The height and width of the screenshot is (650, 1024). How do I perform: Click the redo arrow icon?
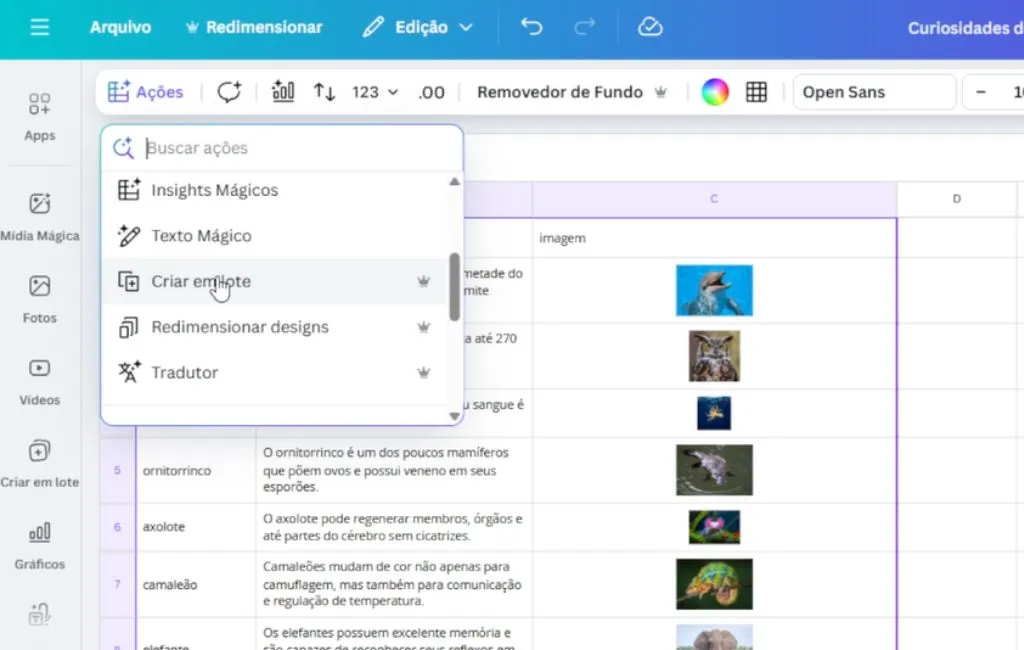(x=586, y=27)
